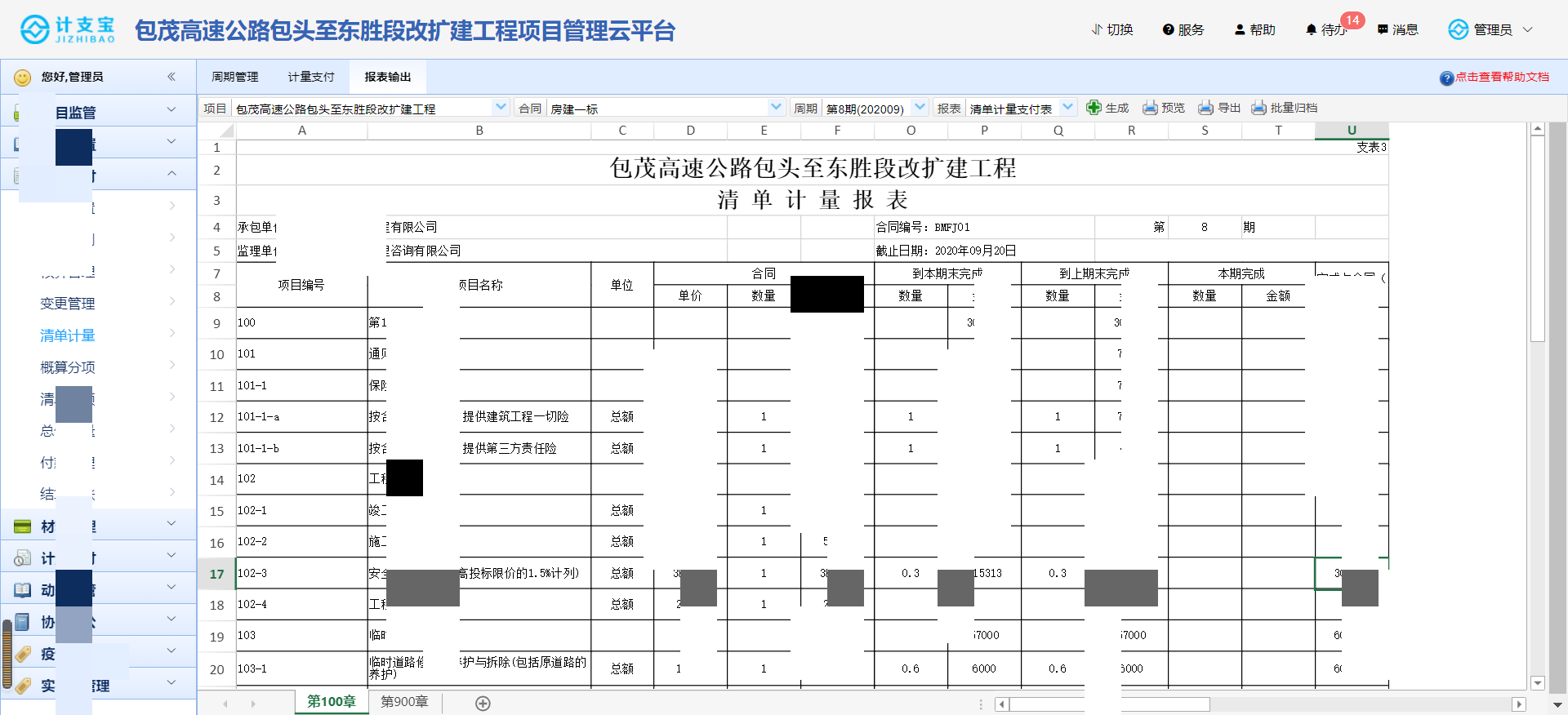
Task: Click the 切换 switch icon
Action: [1097, 29]
